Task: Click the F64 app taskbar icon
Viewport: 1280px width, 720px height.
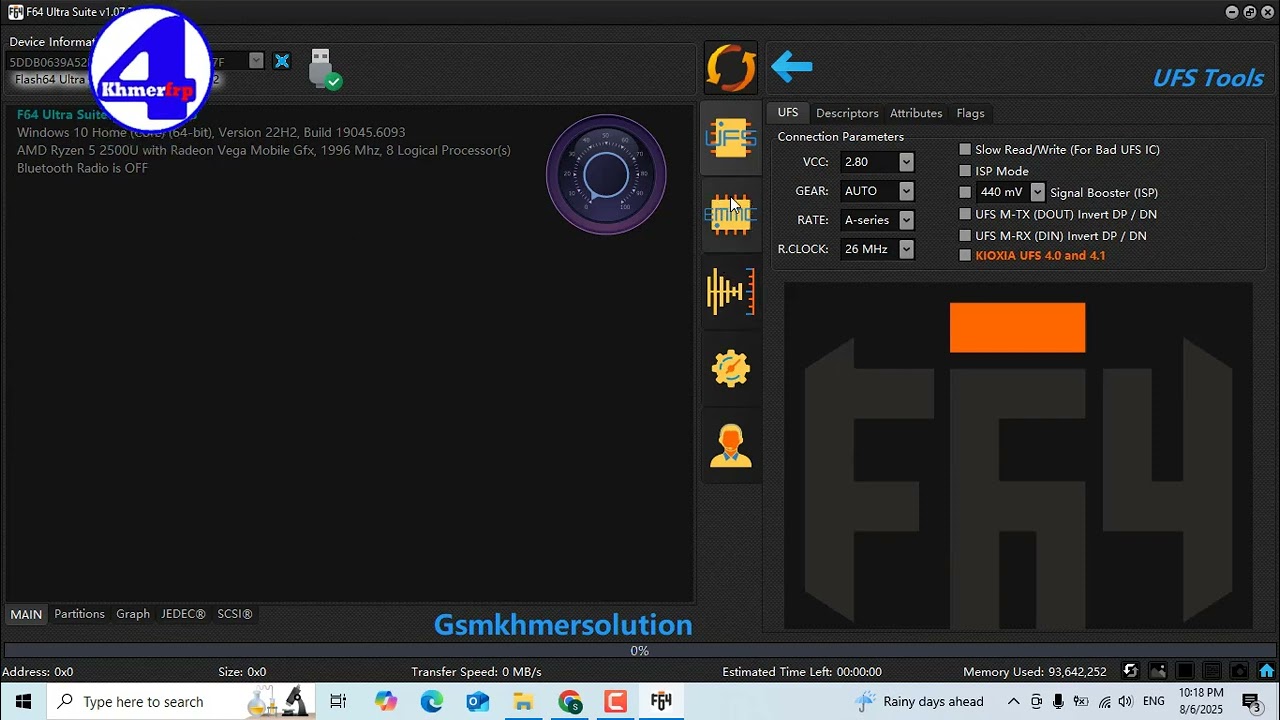Action: 661,702
